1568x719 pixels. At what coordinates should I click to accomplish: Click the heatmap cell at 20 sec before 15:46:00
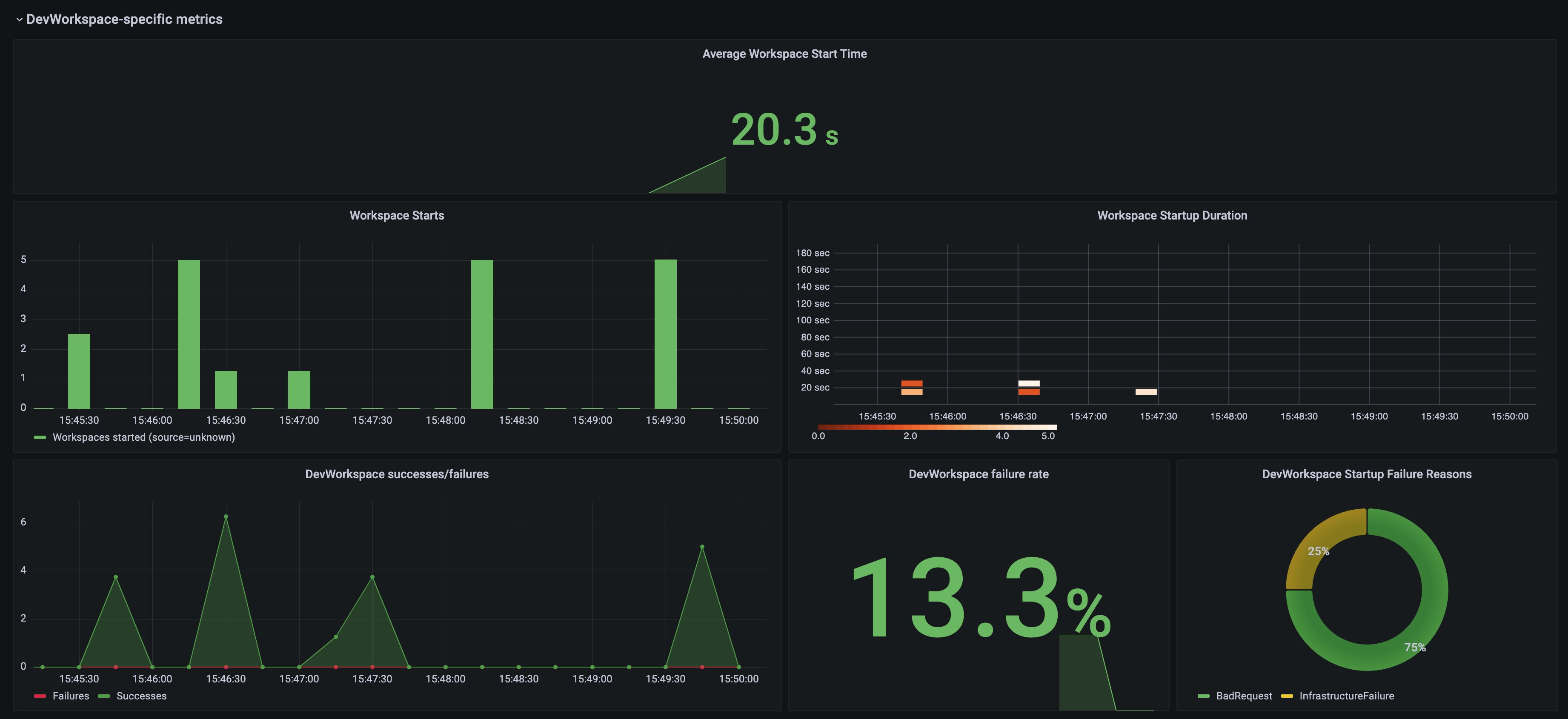(x=912, y=383)
